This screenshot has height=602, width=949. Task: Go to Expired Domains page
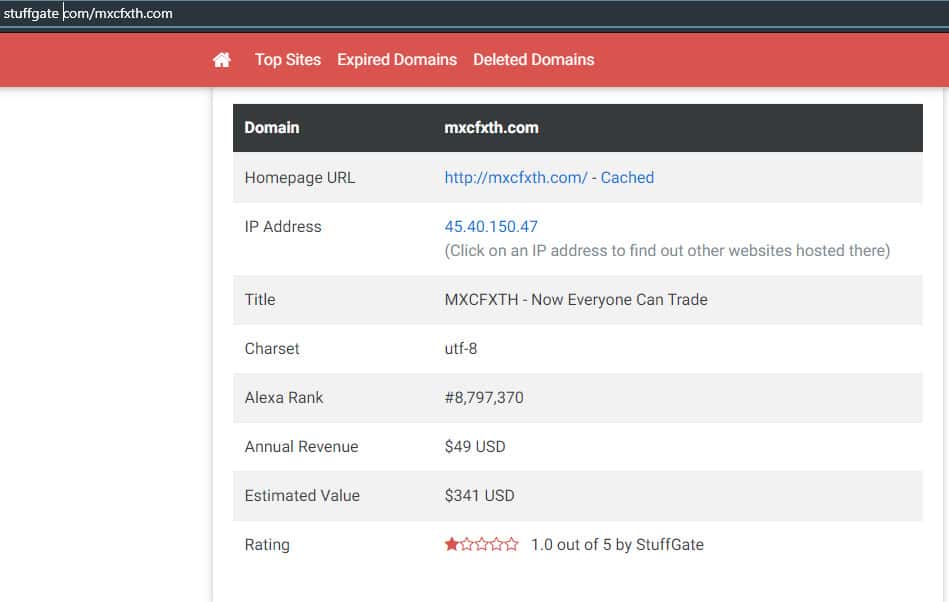tap(397, 60)
